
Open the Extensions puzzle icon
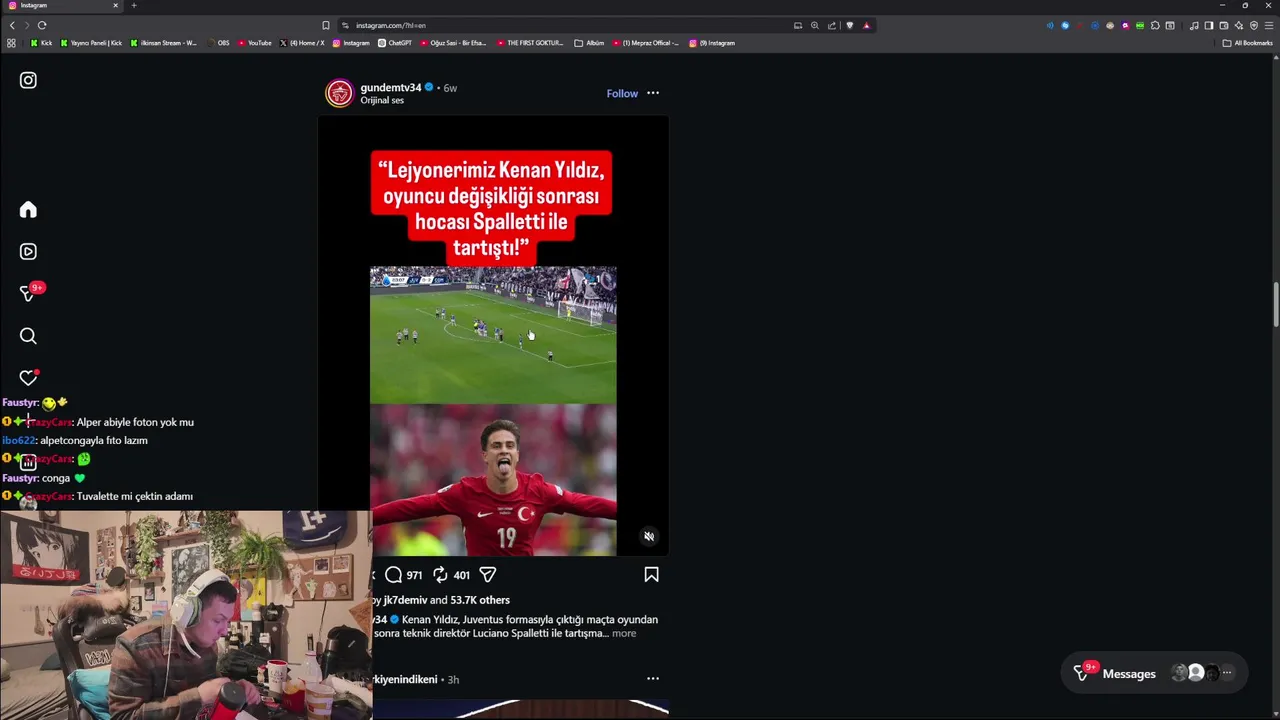[x=1155, y=25]
